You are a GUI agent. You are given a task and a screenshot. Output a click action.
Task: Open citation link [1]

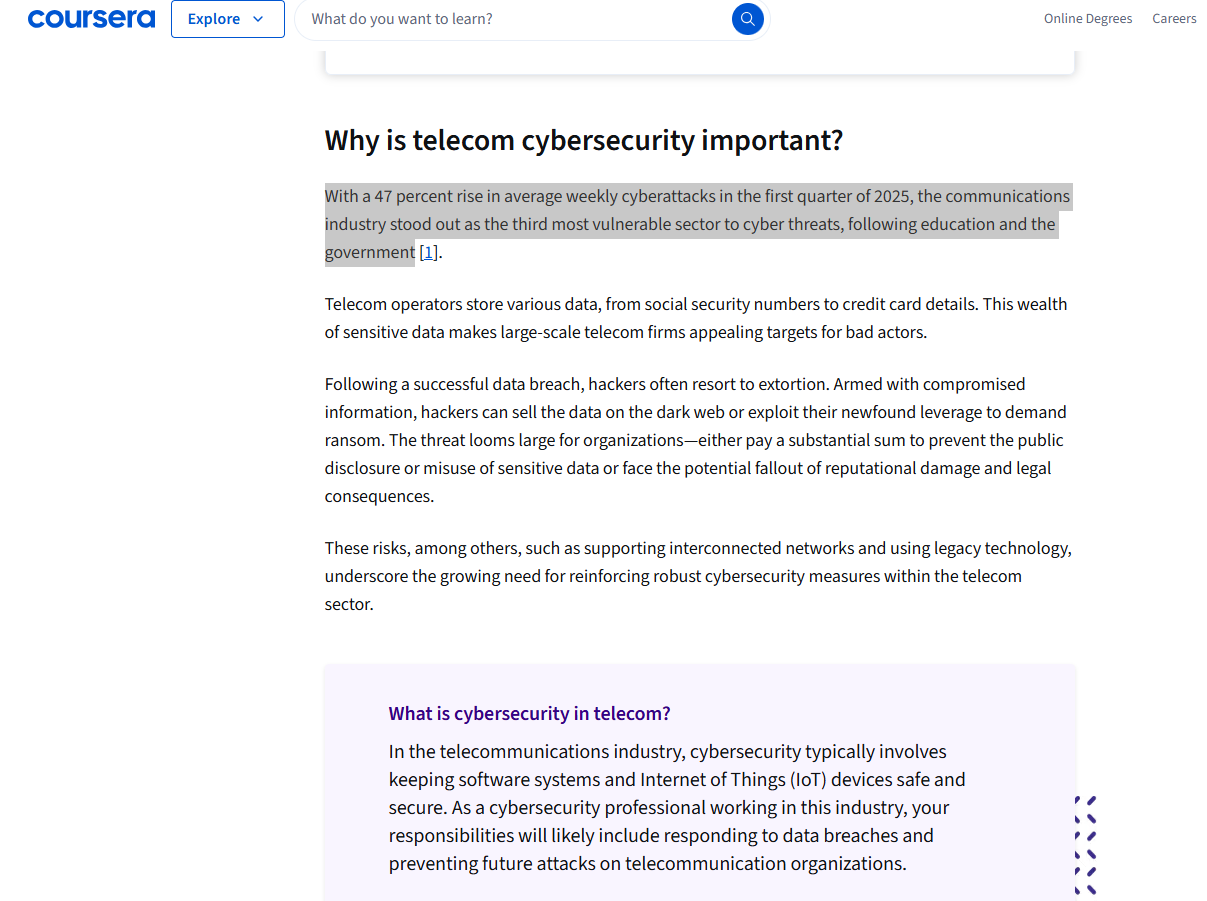pyautogui.click(x=429, y=252)
